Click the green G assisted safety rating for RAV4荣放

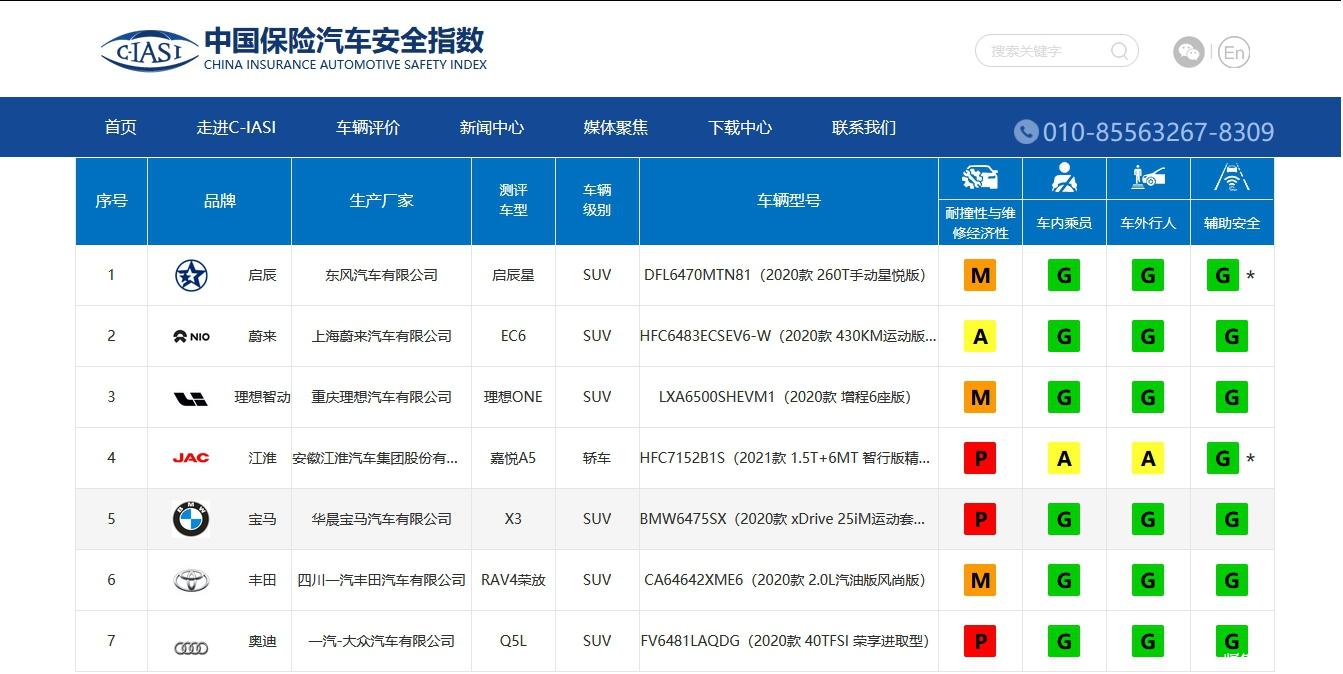point(1232,580)
